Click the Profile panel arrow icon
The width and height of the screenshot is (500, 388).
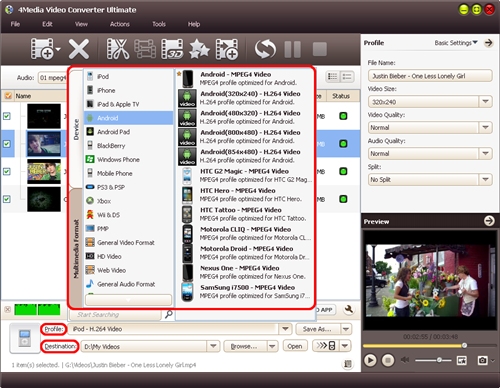[x=489, y=43]
